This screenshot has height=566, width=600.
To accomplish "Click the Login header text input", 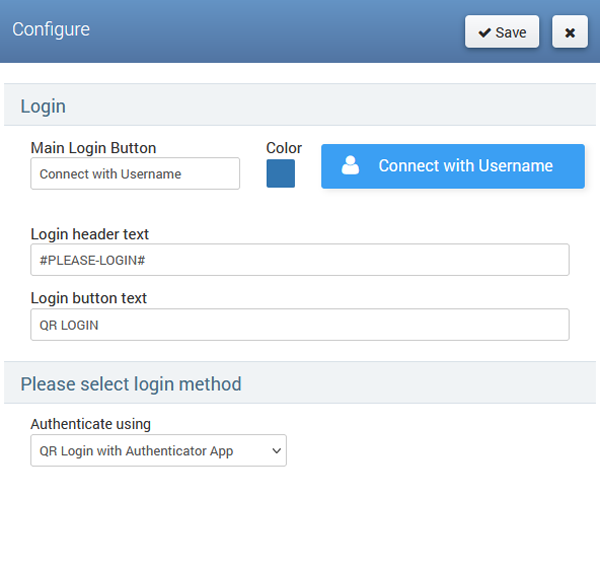I will (x=300, y=260).
